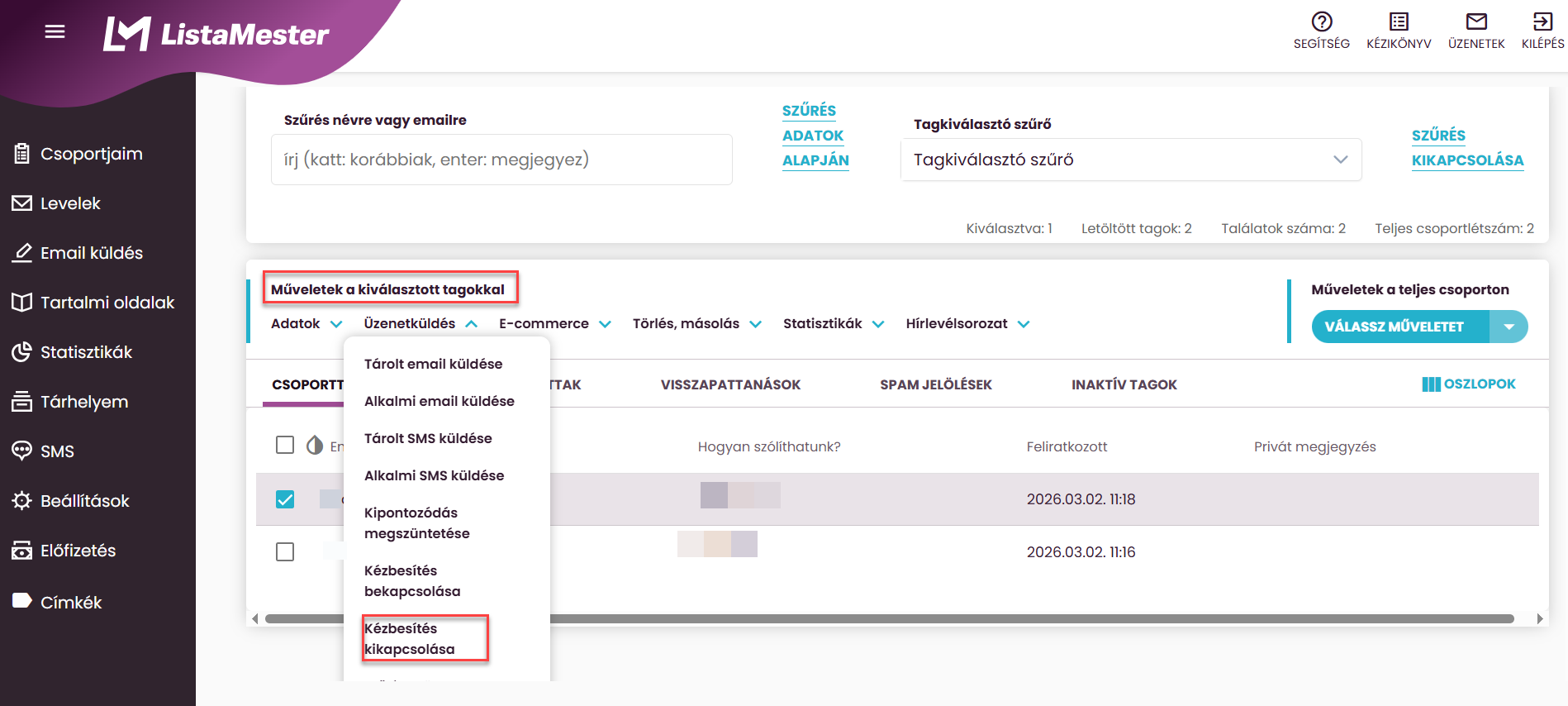Viewport: 1568px width, 706px height.
Task: Expand the E-commerce dropdown
Action: click(555, 324)
